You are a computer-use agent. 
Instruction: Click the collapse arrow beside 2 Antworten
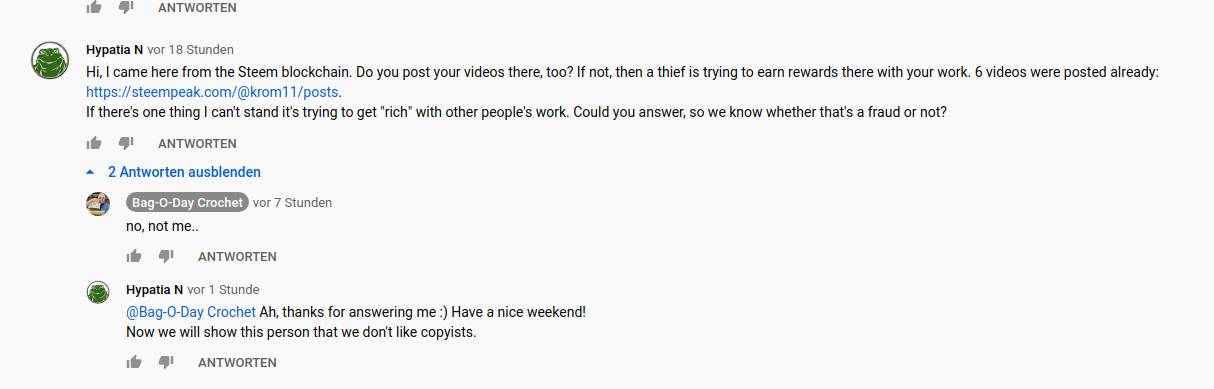click(x=91, y=172)
